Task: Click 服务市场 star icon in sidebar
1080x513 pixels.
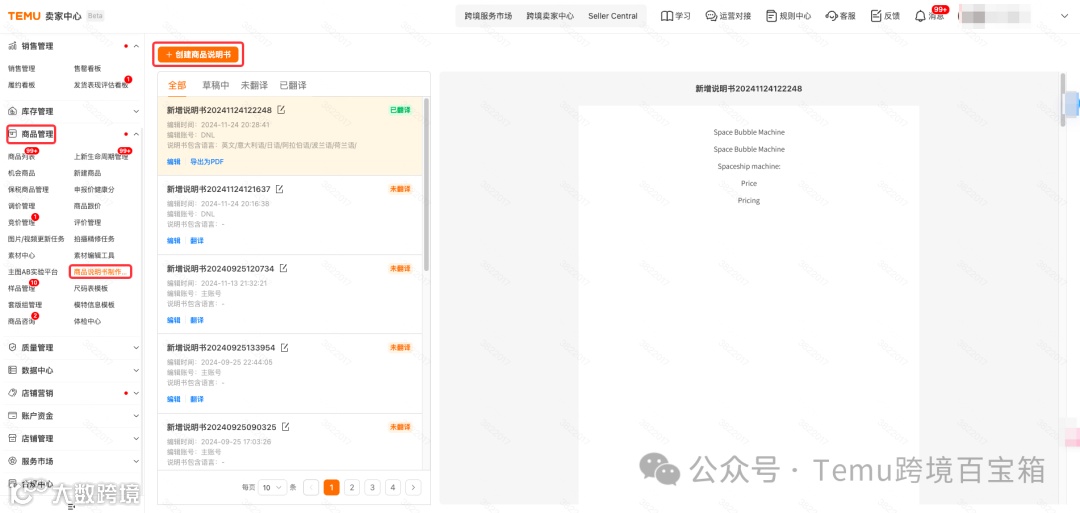Action: tap(12, 461)
